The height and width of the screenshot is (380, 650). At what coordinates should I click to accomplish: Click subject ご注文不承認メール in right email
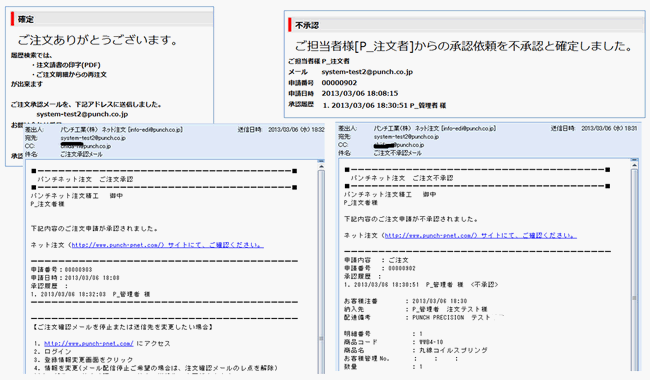click(398, 153)
